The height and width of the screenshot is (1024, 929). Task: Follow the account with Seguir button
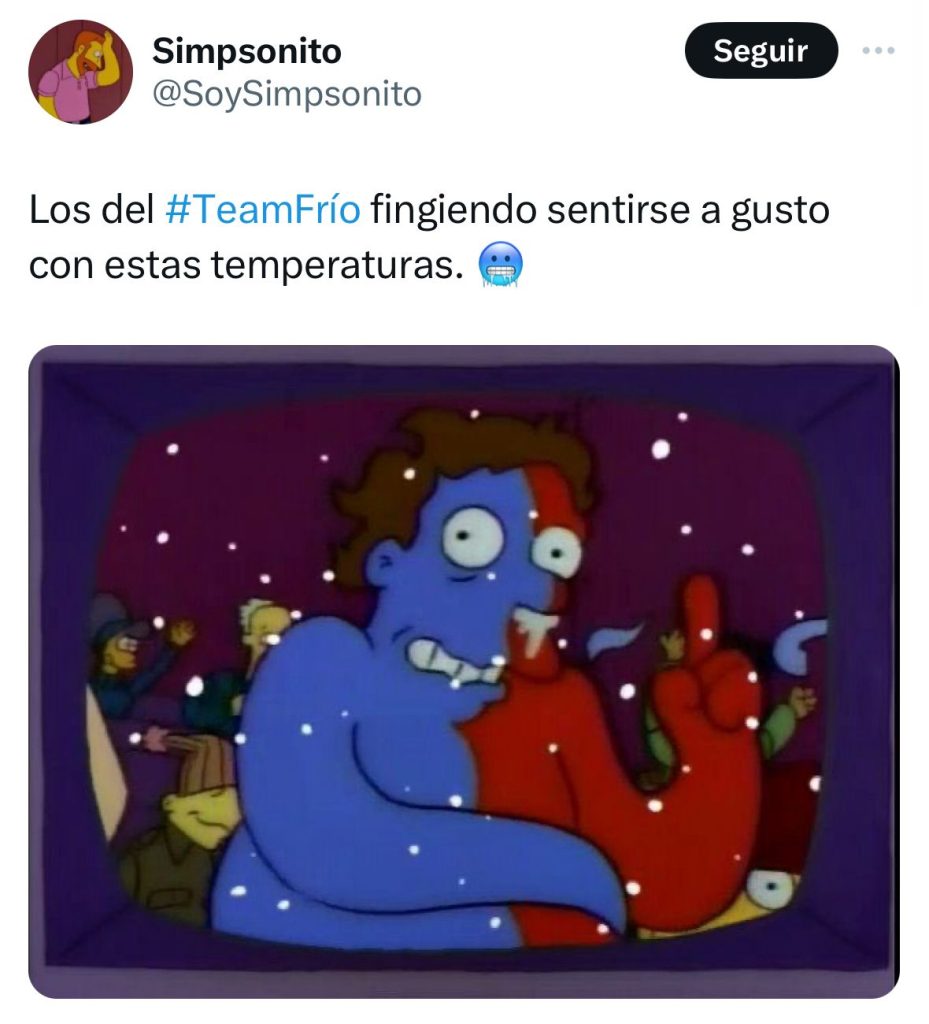761,50
